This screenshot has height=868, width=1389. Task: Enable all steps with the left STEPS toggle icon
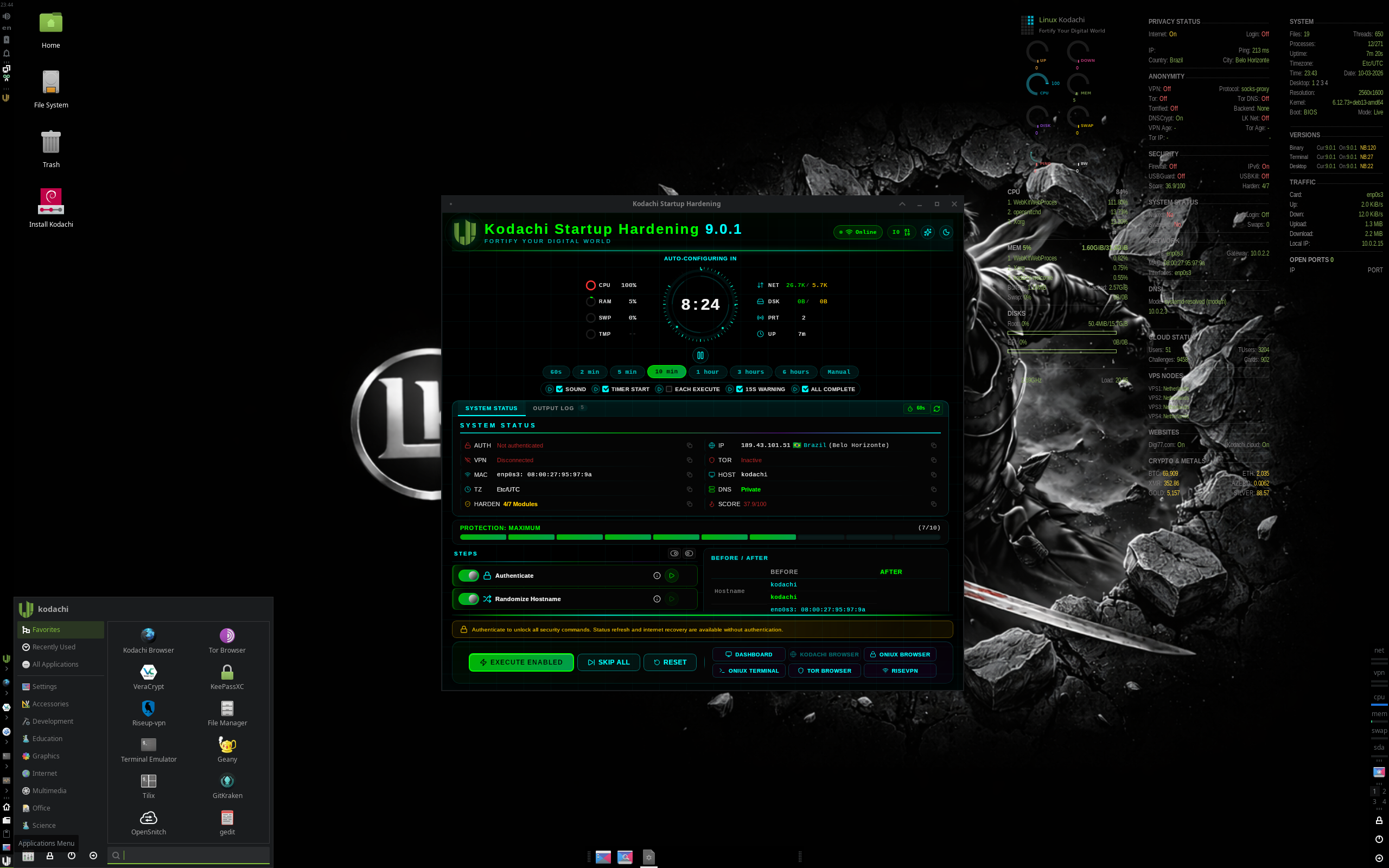coord(674,554)
